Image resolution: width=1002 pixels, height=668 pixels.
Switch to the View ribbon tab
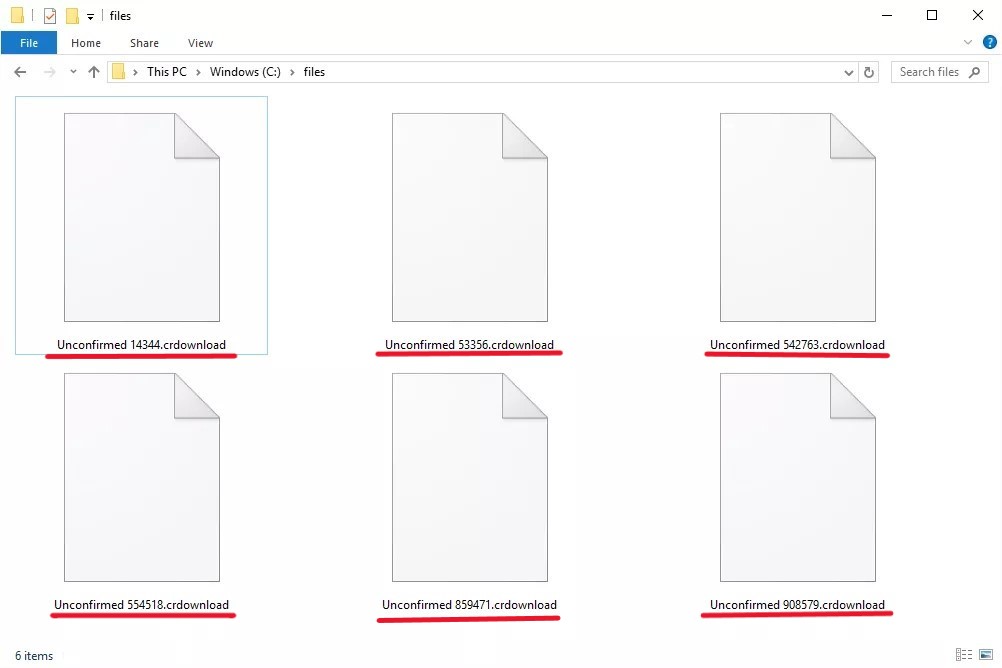[x=200, y=43]
